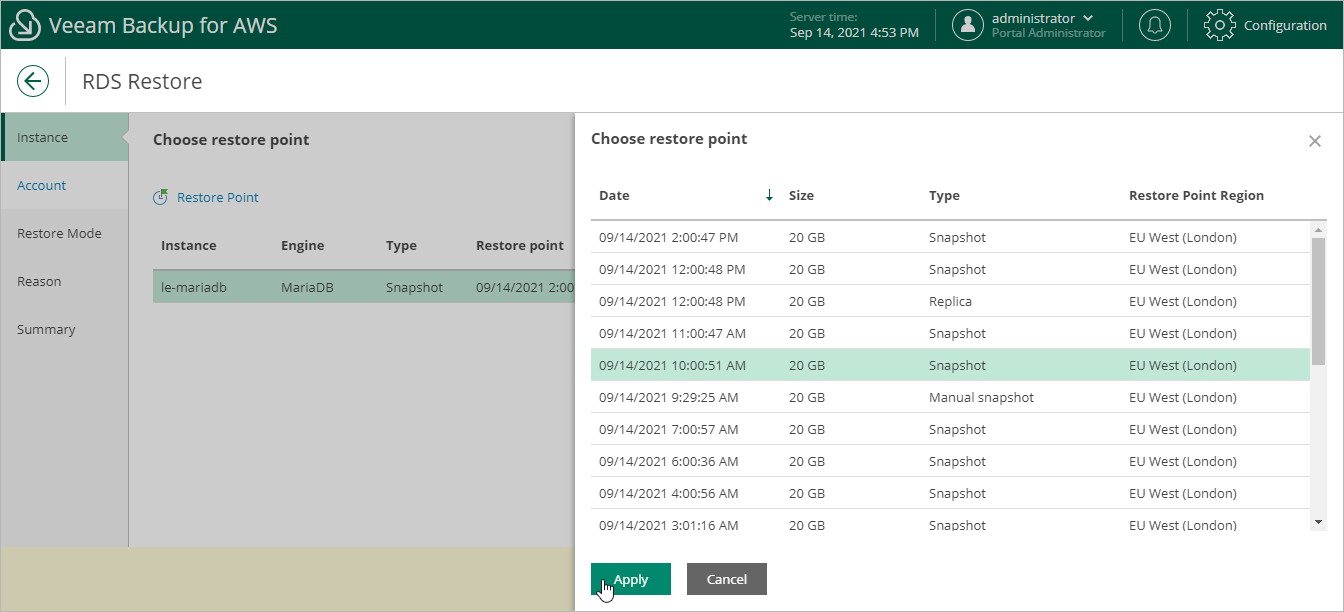This screenshot has height=612, width=1344.
Task: Click the Size column header
Action: coord(801,195)
